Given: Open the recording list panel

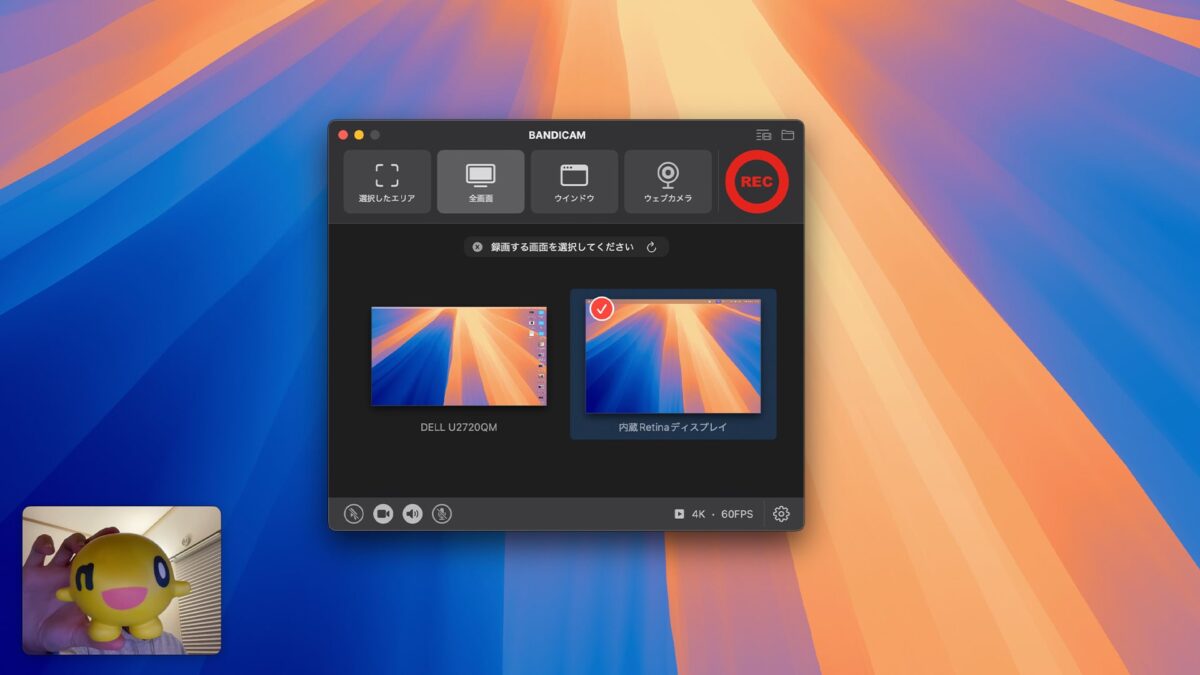Looking at the screenshot, I should tap(762, 134).
